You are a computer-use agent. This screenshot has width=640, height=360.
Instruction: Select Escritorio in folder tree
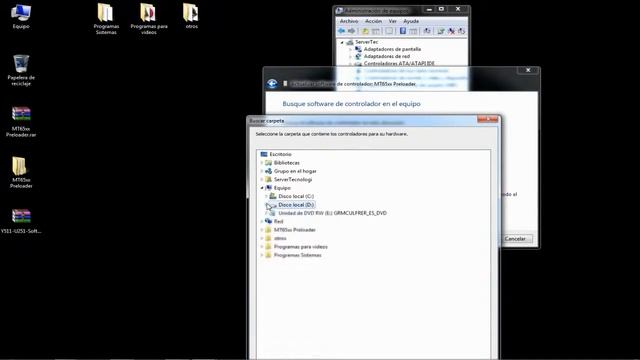[x=280, y=154]
